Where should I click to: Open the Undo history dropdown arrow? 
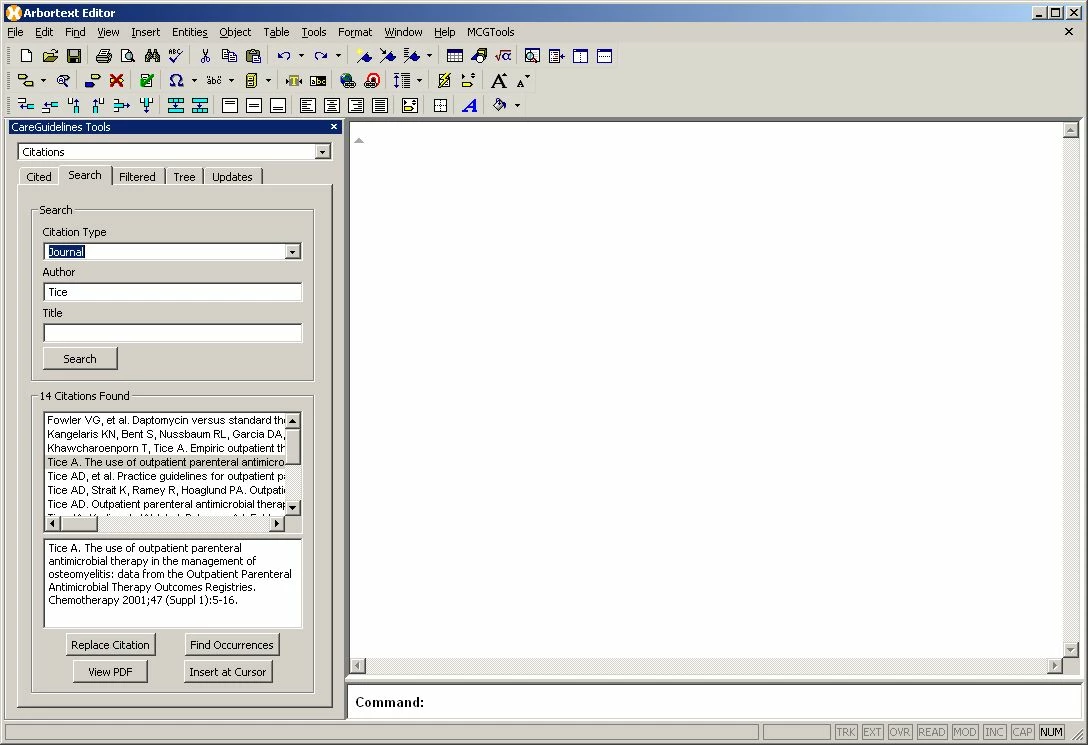click(301, 56)
